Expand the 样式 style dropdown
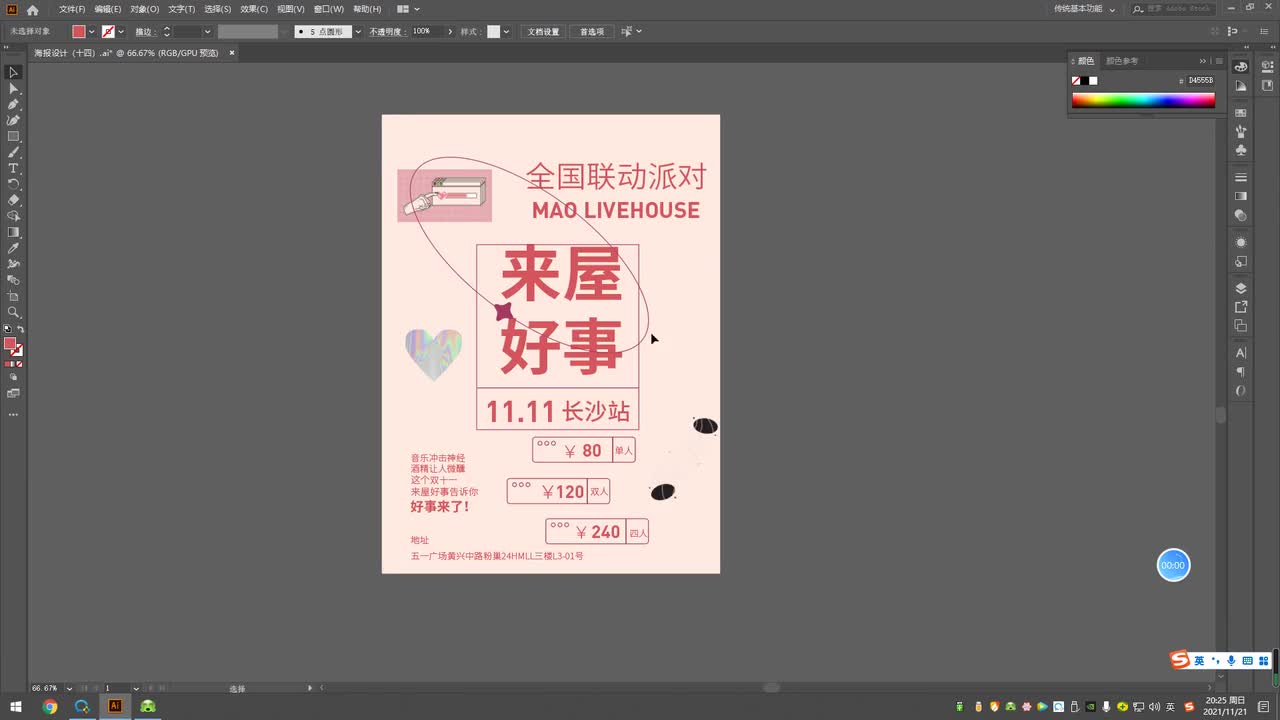The image size is (1280, 720). [506, 32]
